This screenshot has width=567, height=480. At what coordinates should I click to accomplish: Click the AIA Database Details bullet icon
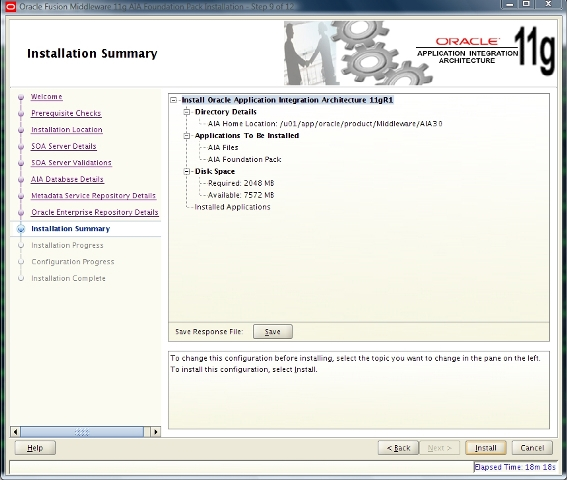(x=21, y=179)
